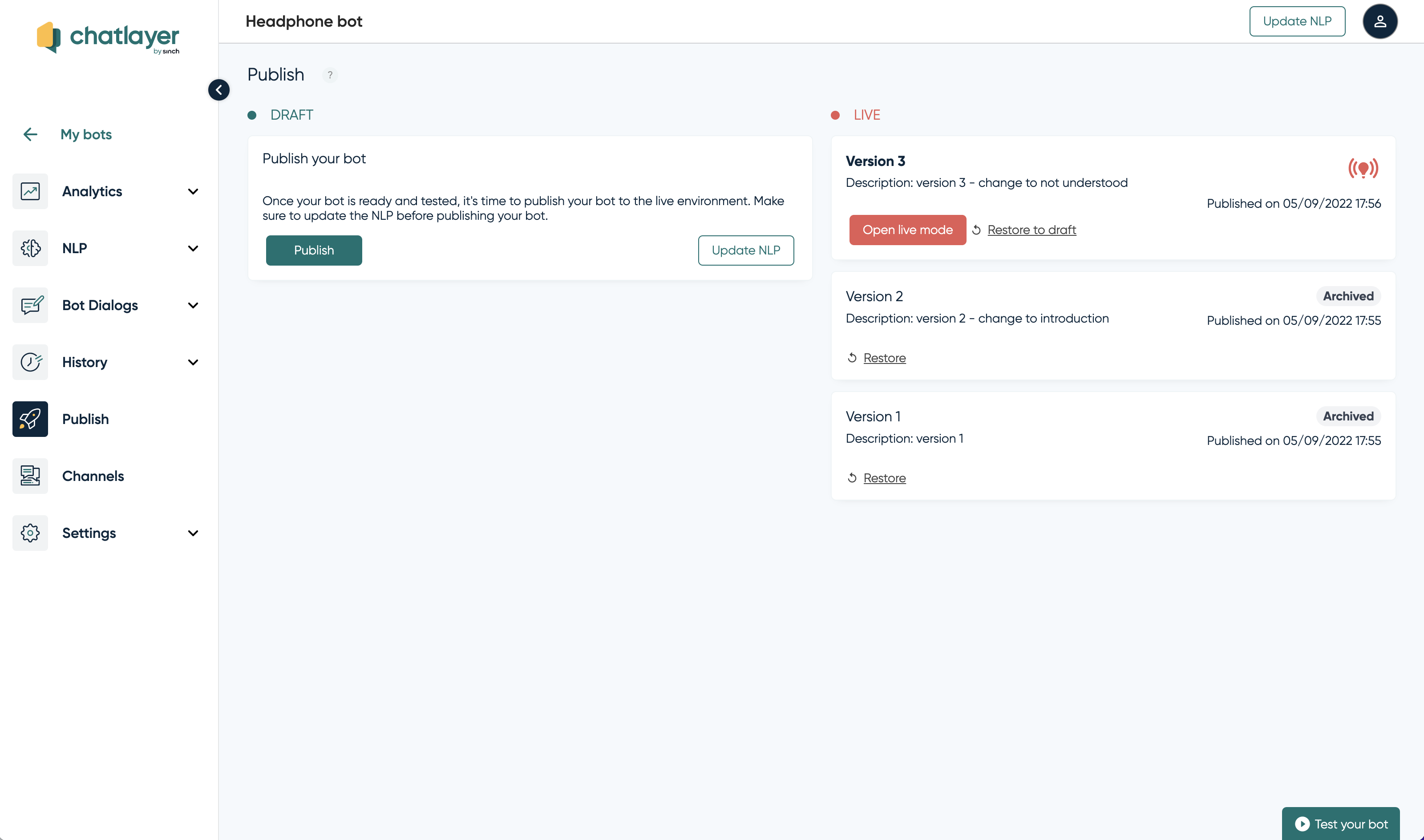Click the NLP brain icon
This screenshot has width=1424, height=840.
coord(30,249)
